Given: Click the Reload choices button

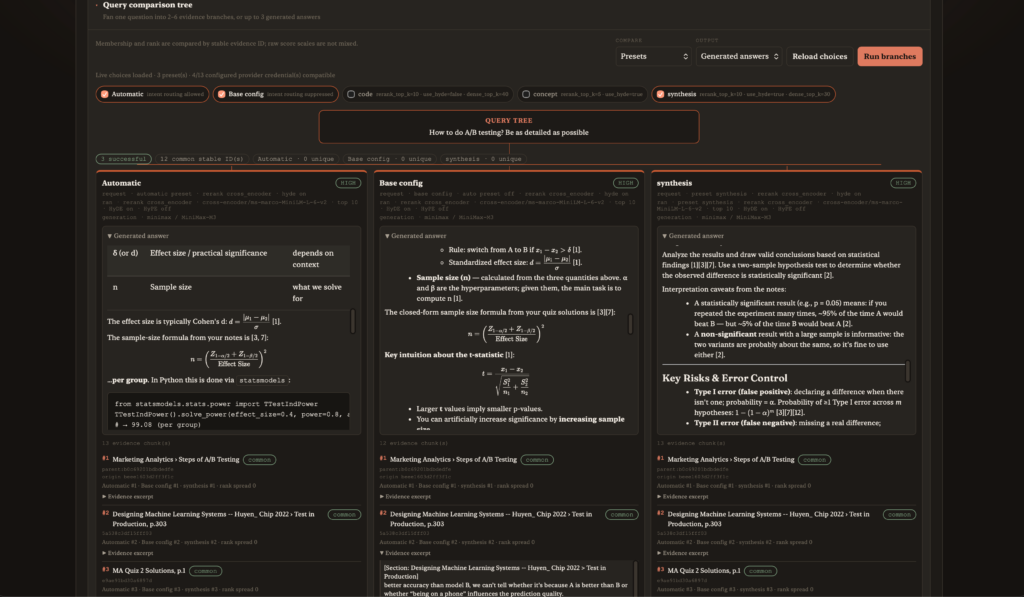Looking at the screenshot, I should (x=820, y=56).
